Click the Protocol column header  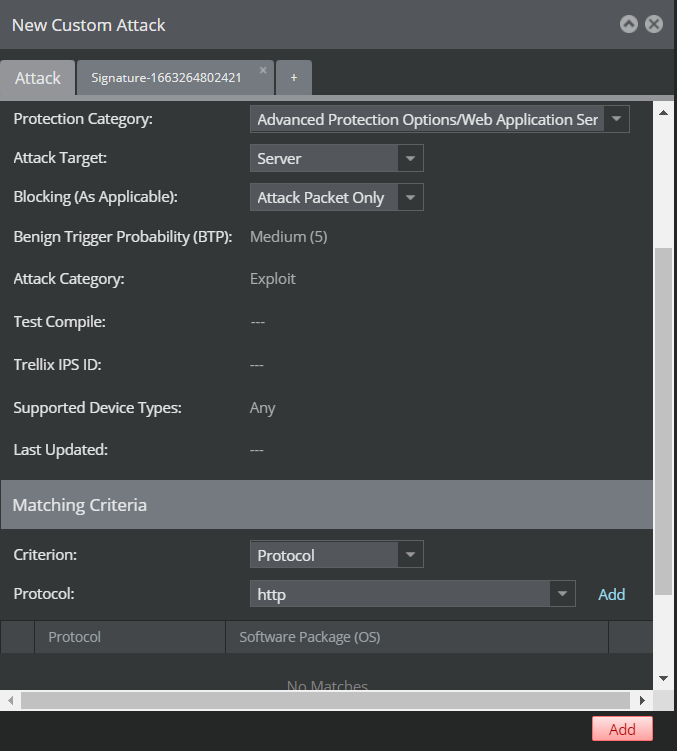tap(130, 637)
